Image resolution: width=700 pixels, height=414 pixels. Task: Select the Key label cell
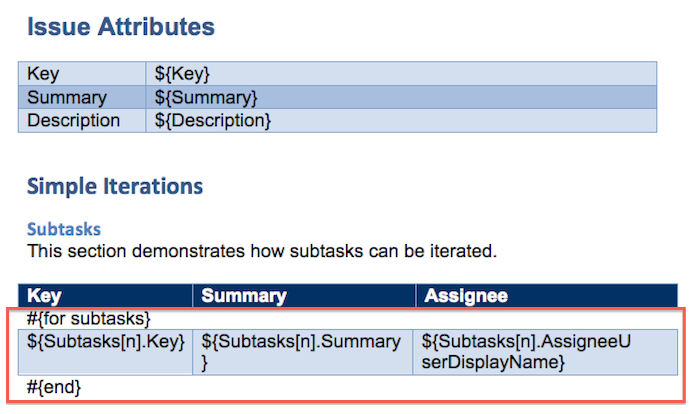click(x=82, y=74)
